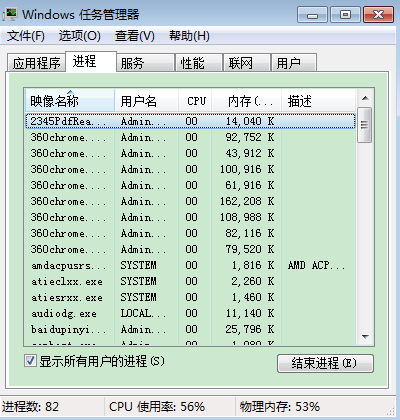
Task: Select the amdacpusrs... process row
Action: point(190,265)
